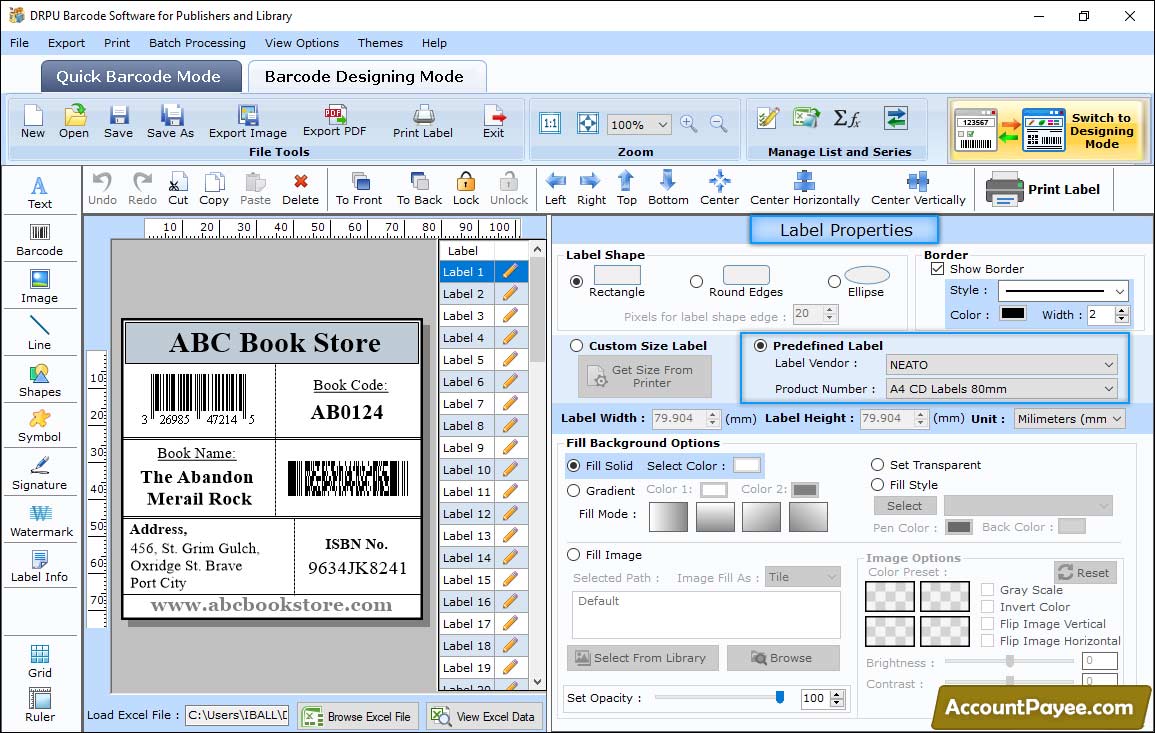This screenshot has width=1155, height=733.
Task: Open the File menu
Action: coord(20,43)
